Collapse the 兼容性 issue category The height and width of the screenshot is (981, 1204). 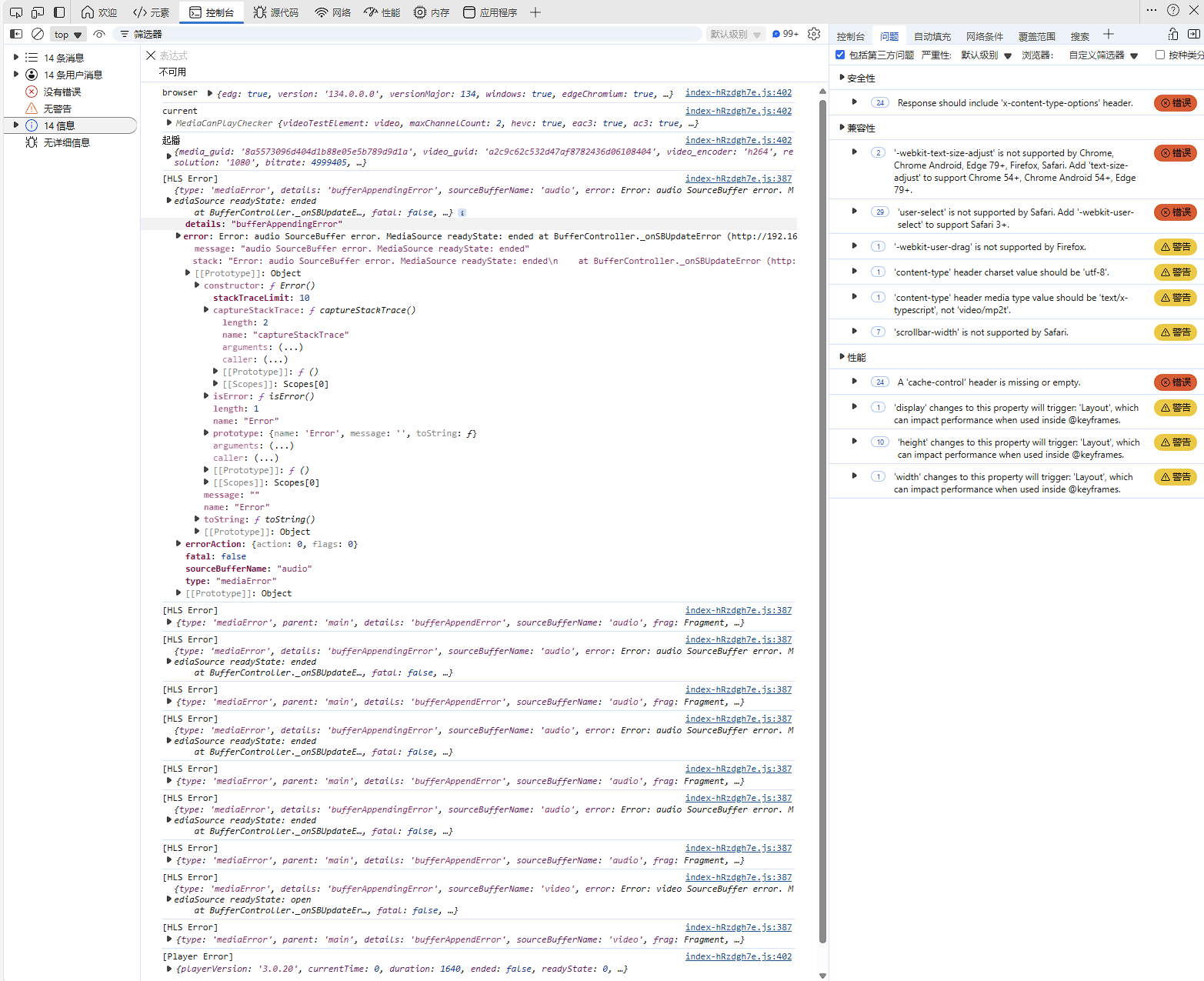click(842, 128)
